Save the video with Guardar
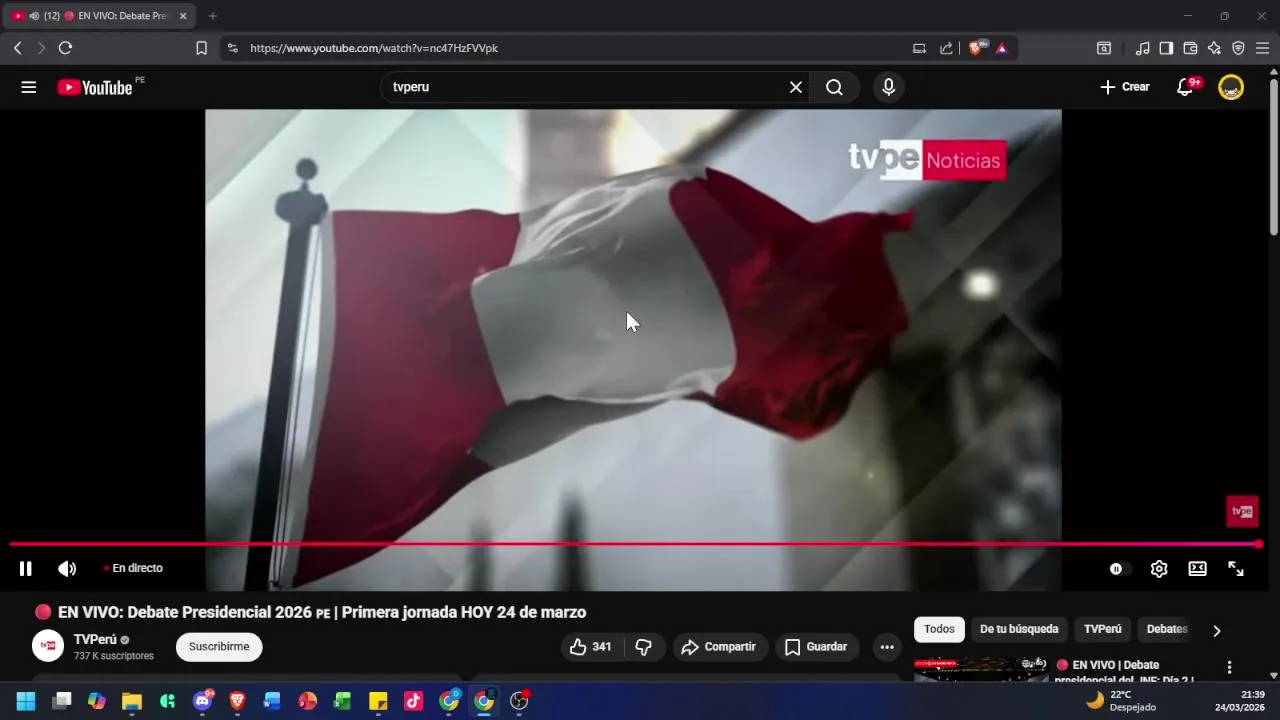Screen dimensions: 1280x720 click(x=816, y=647)
